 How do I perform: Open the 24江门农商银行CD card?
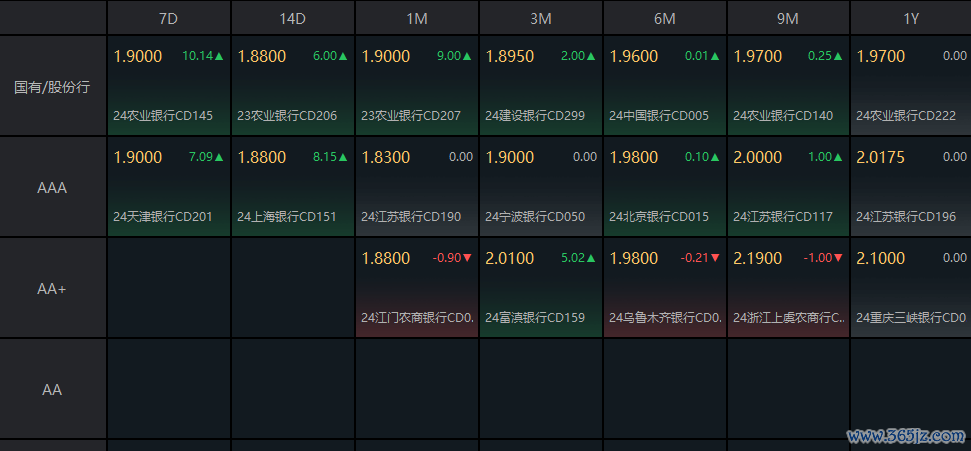coord(417,287)
